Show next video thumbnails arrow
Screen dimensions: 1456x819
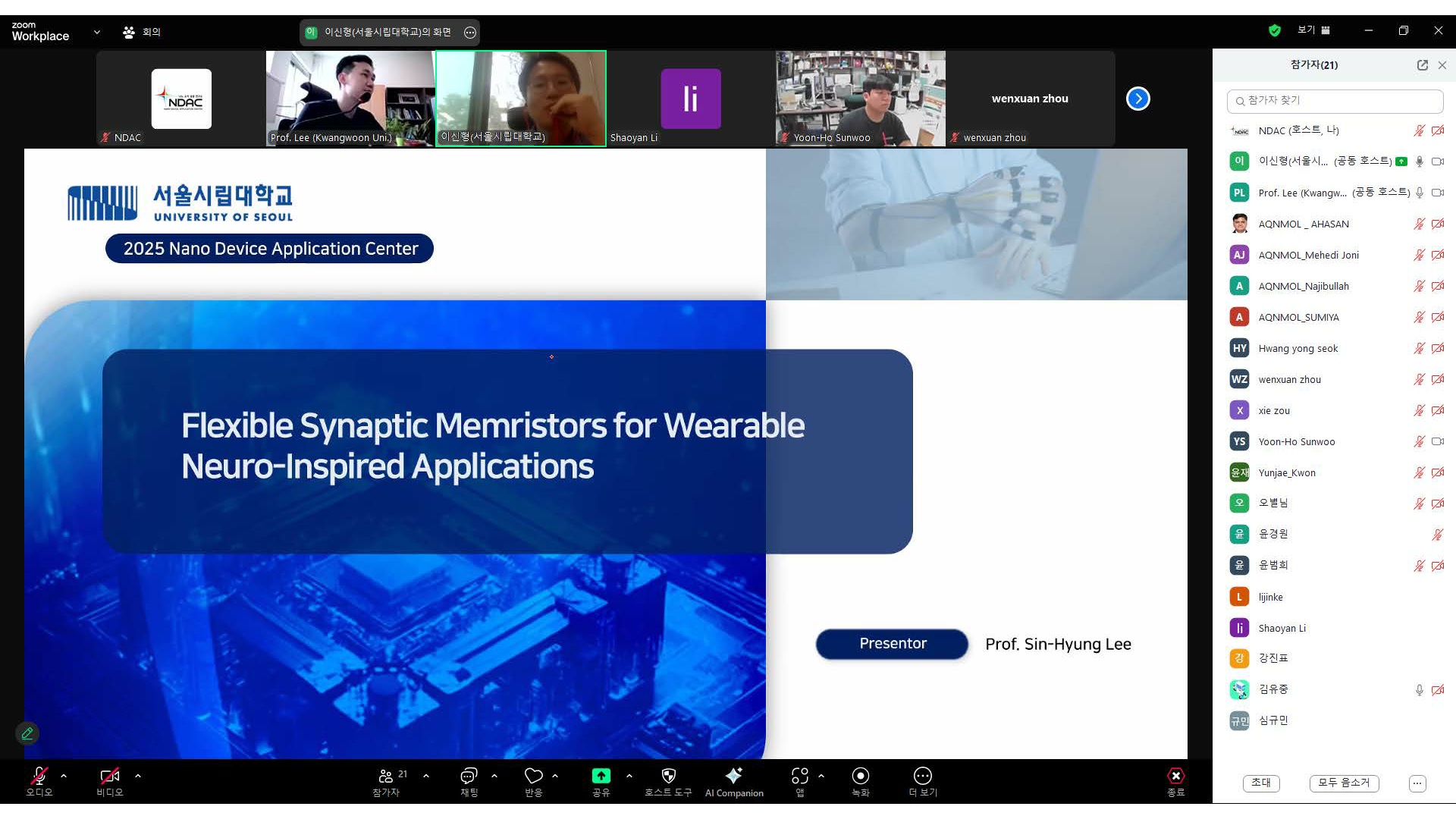click(1137, 99)
